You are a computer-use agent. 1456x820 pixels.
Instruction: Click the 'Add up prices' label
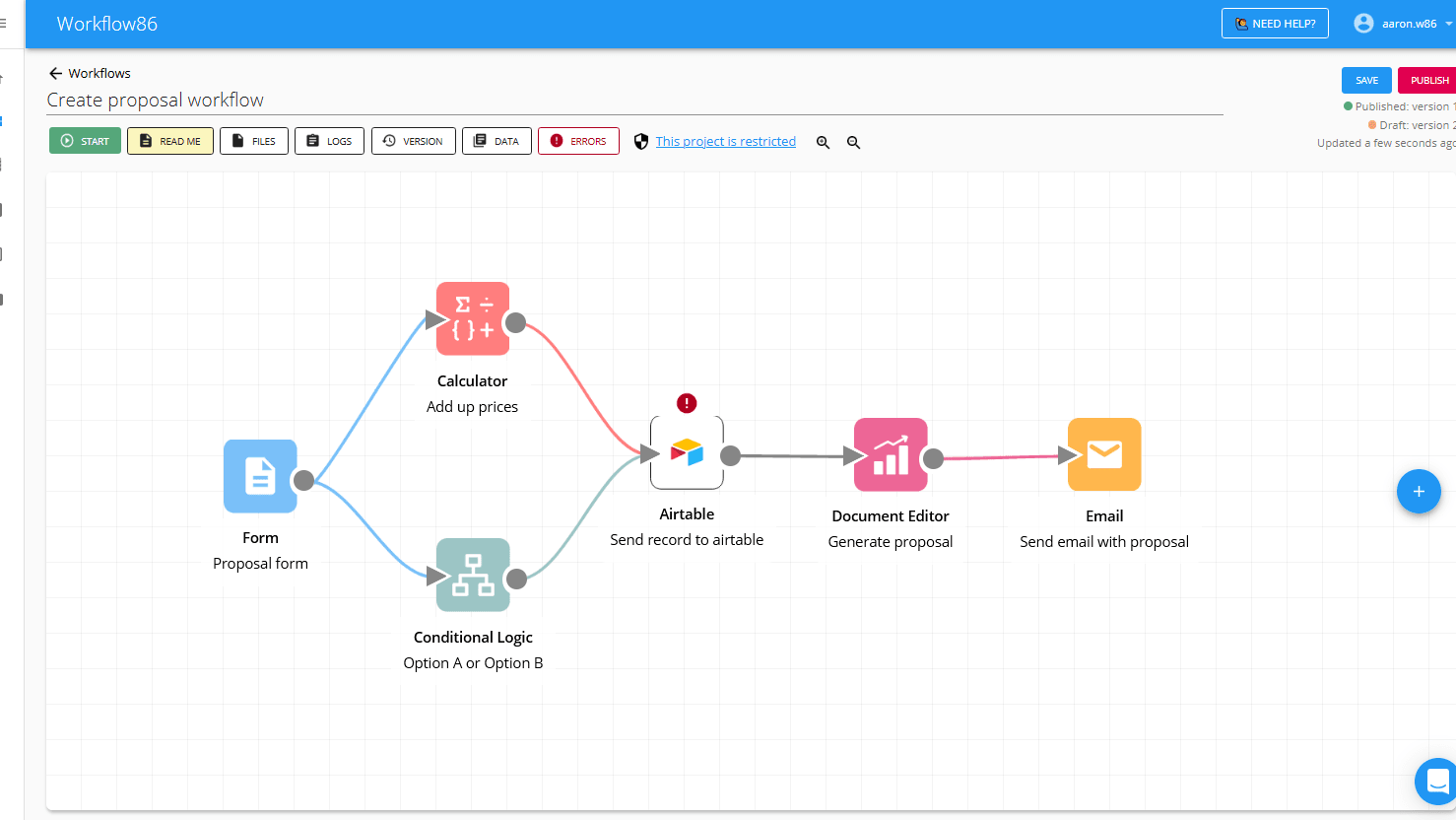(x=472, y=406)
